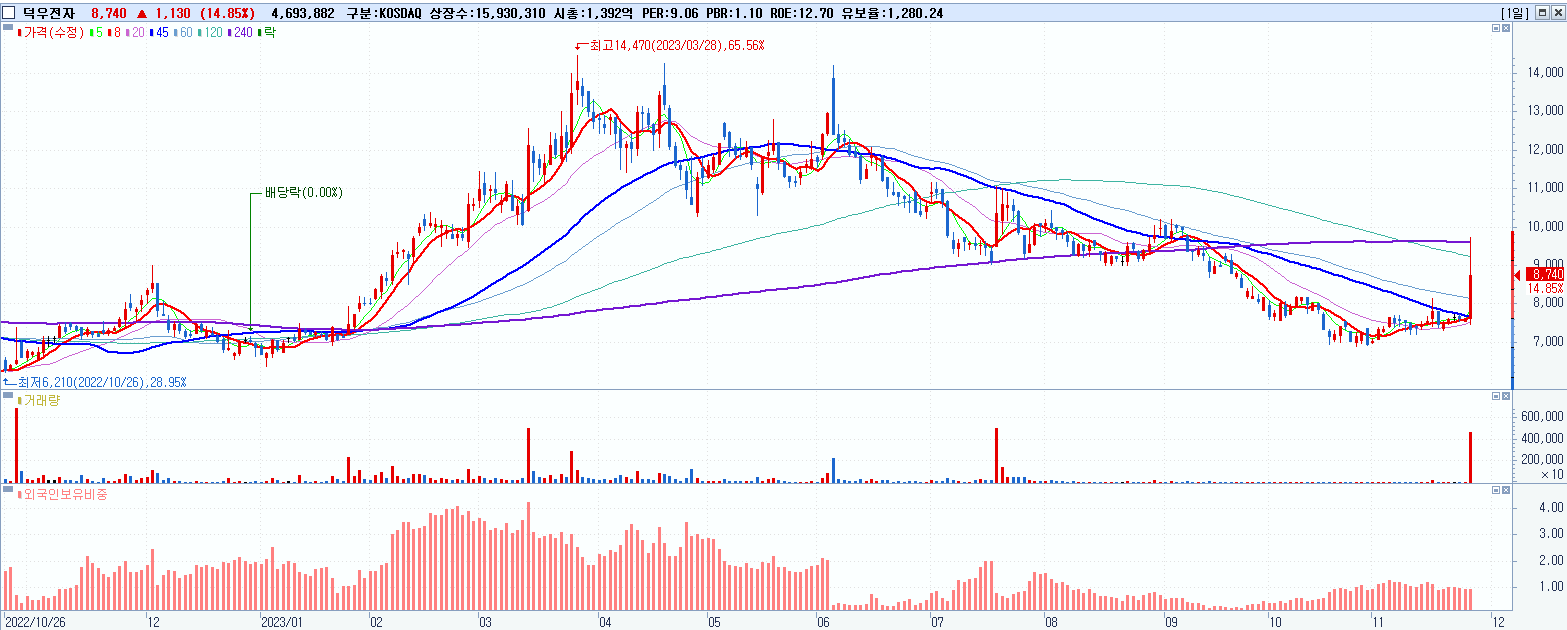Viewport: 1567px width, 630px height.
Task: Select the 45-day moving average legend
Action: [x=160, y=33]
